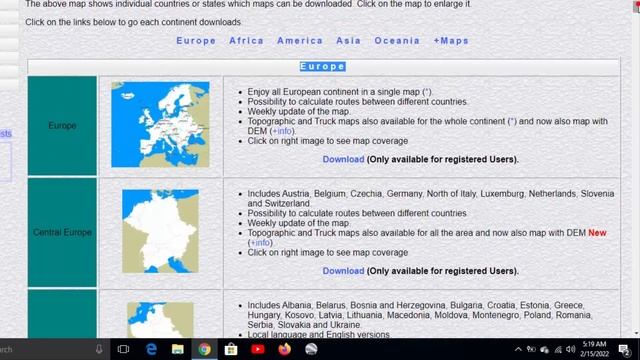The width and height of the screenshot is (640, 360).
Task: Click Download link for Central Europe map
Action: pos(343,271)
